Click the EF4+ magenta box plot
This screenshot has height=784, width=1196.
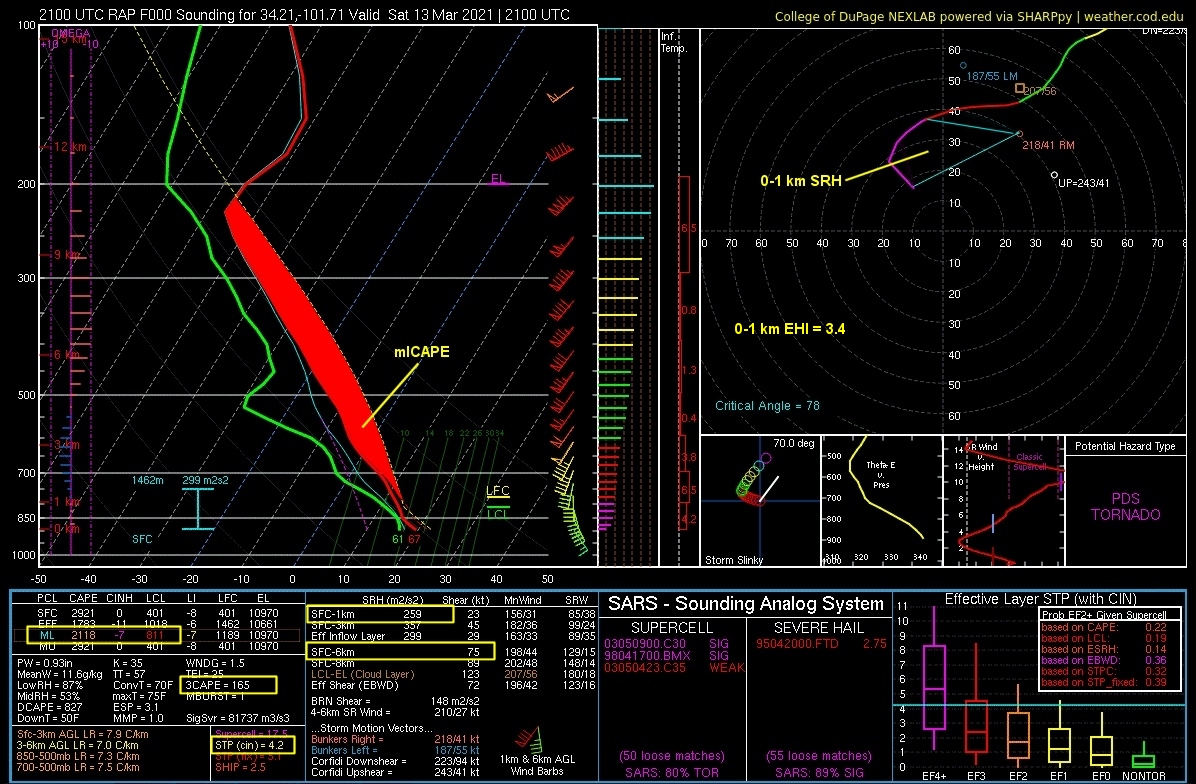[x=934, y=678]
